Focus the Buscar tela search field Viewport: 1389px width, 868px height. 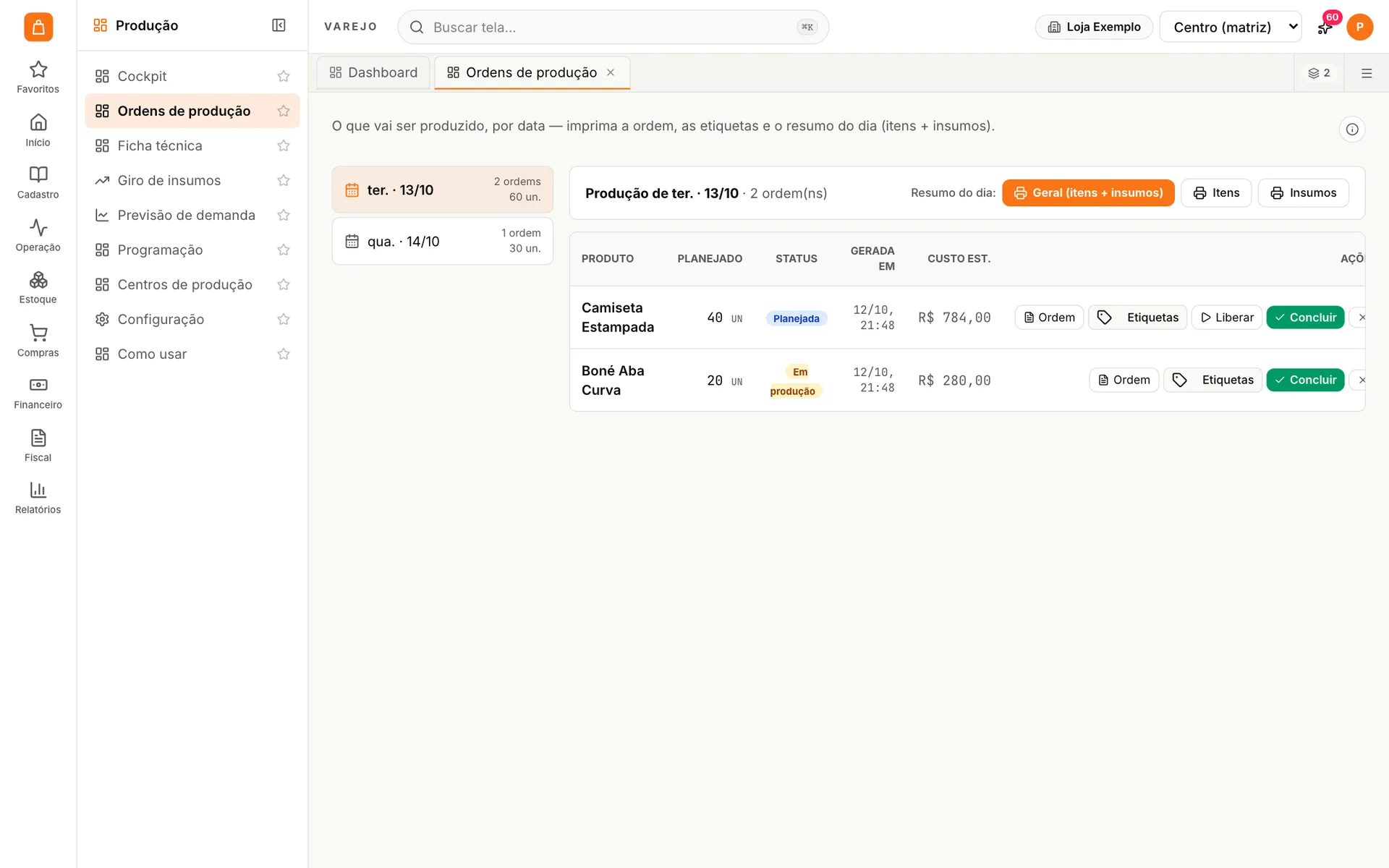pyautogui.click(x=613, y=27)
